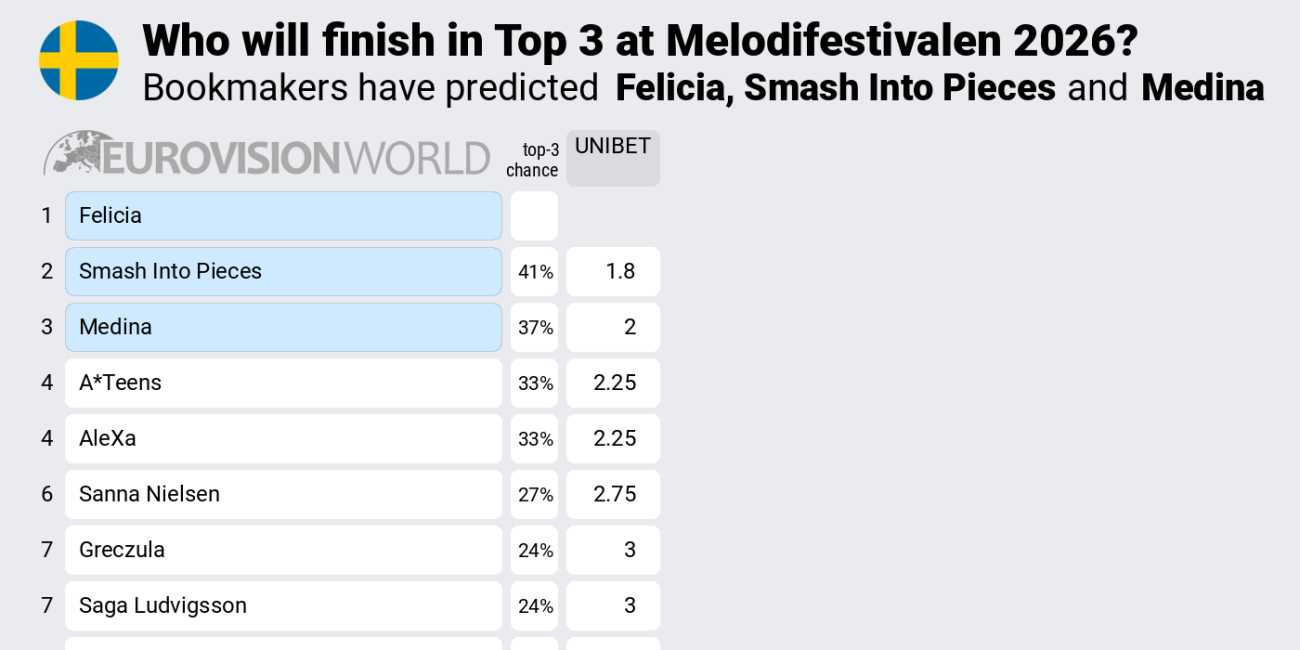Click the Saga Ludvigsson entry
This screenshot has width=1300, height=650.
point(283,606)
